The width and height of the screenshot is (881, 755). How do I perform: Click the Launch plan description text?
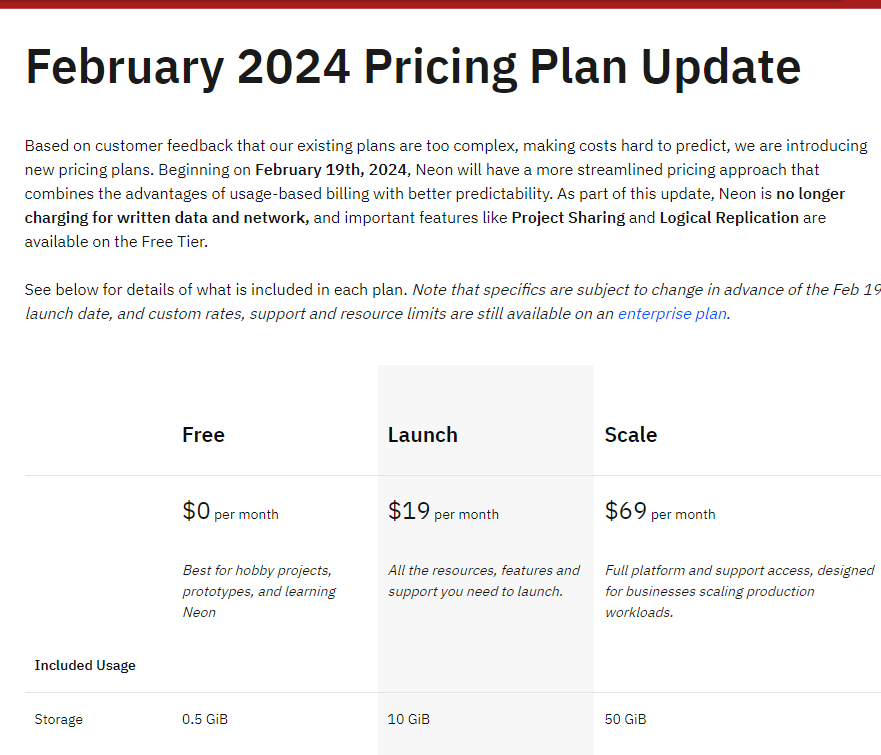tap(484, 581)
